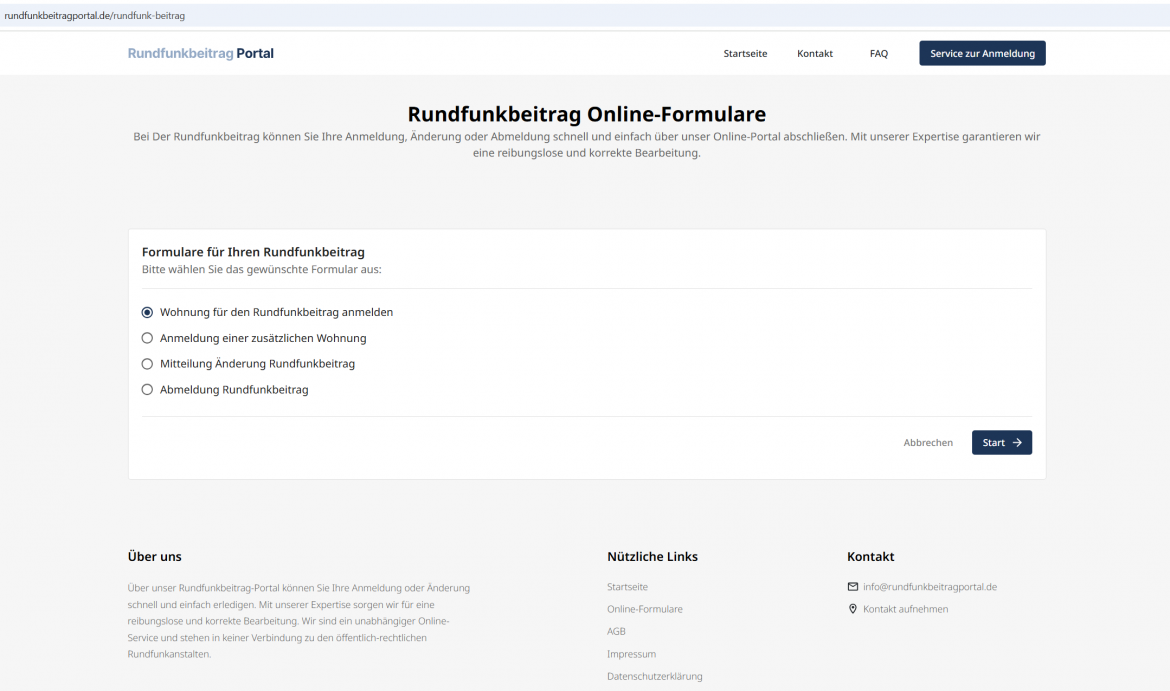Click the location pin icon near Kontakt aufnehmen
The image size is (1170, 691).
(x=853, y=608)
